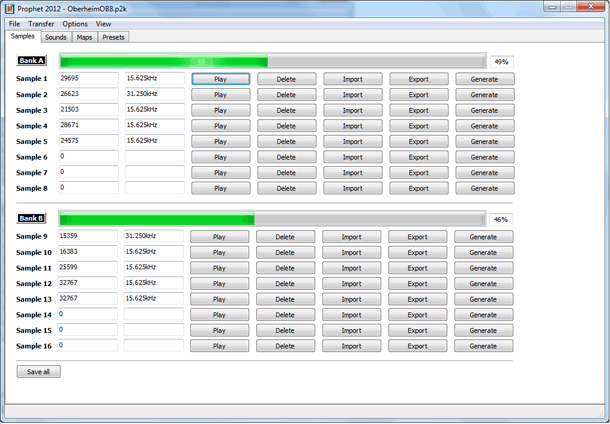Click Sample 12 length field showing 32767
The height and width of the screenshot is (424, 610).
point(88,283)
